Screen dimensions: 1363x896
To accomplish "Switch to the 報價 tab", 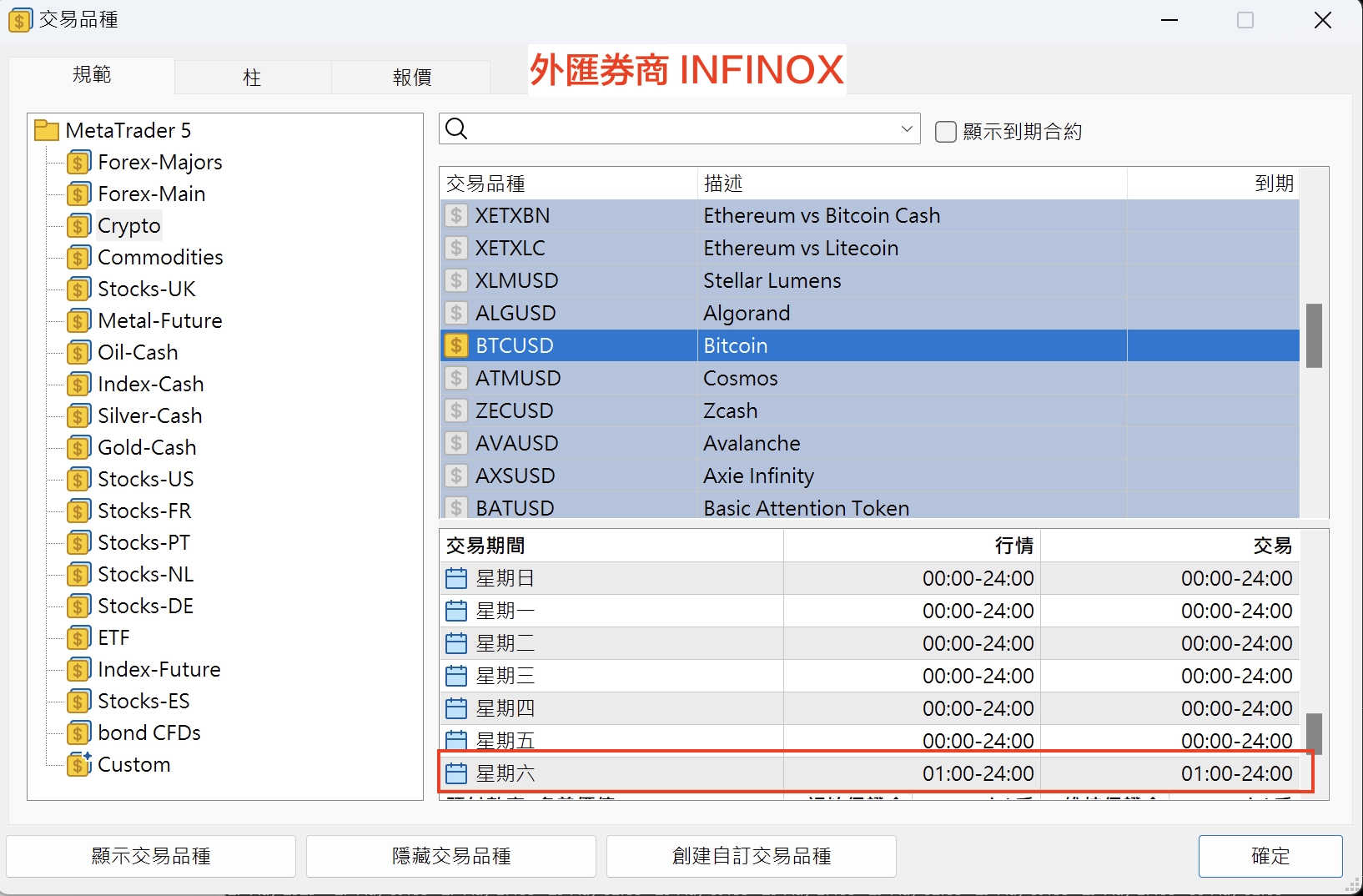I will coord(411,78).
